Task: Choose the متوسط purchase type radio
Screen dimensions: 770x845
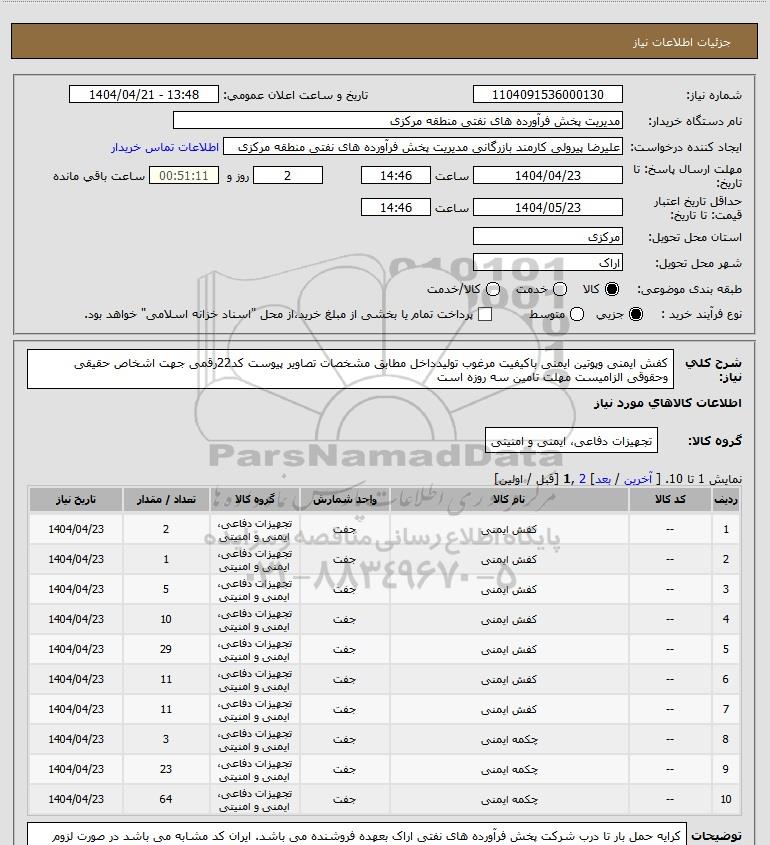Action: tap(577, 314)
